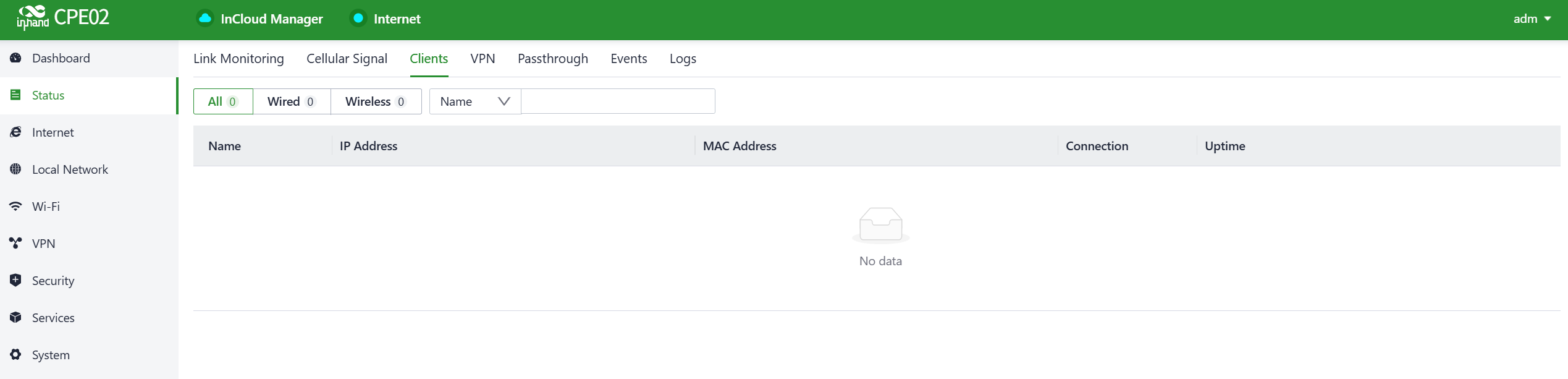Click the VPN nodes icon in sidebar
Image resolution: width=1568 pixels, height=379 pixels.
point(15,244)
